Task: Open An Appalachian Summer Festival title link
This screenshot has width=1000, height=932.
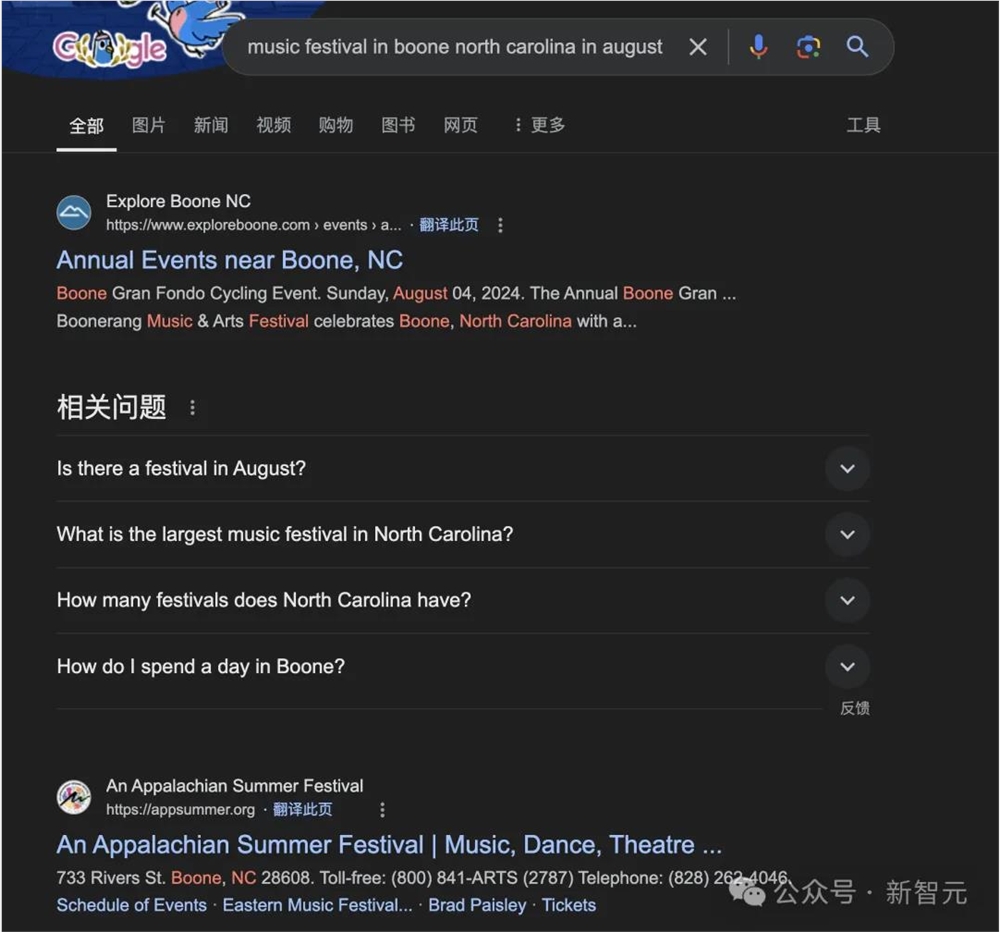Action: coord(389,845)
